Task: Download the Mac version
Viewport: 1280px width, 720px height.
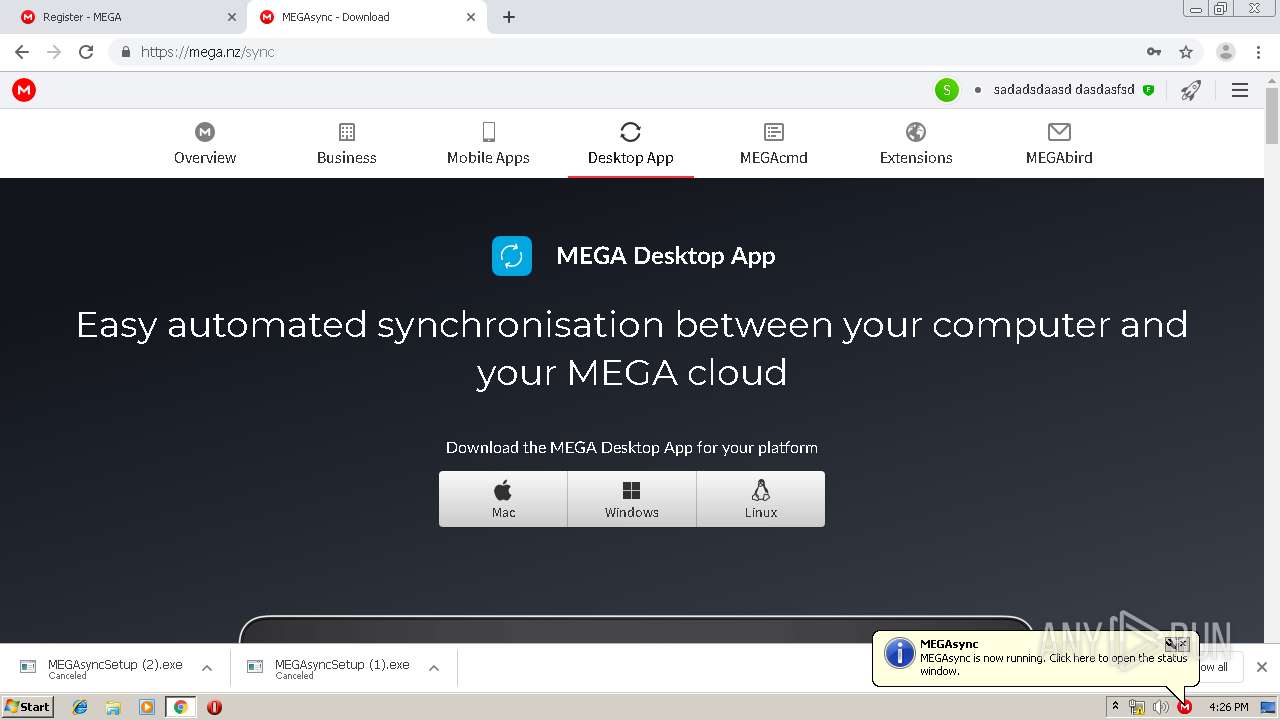Action: point(503,499)
